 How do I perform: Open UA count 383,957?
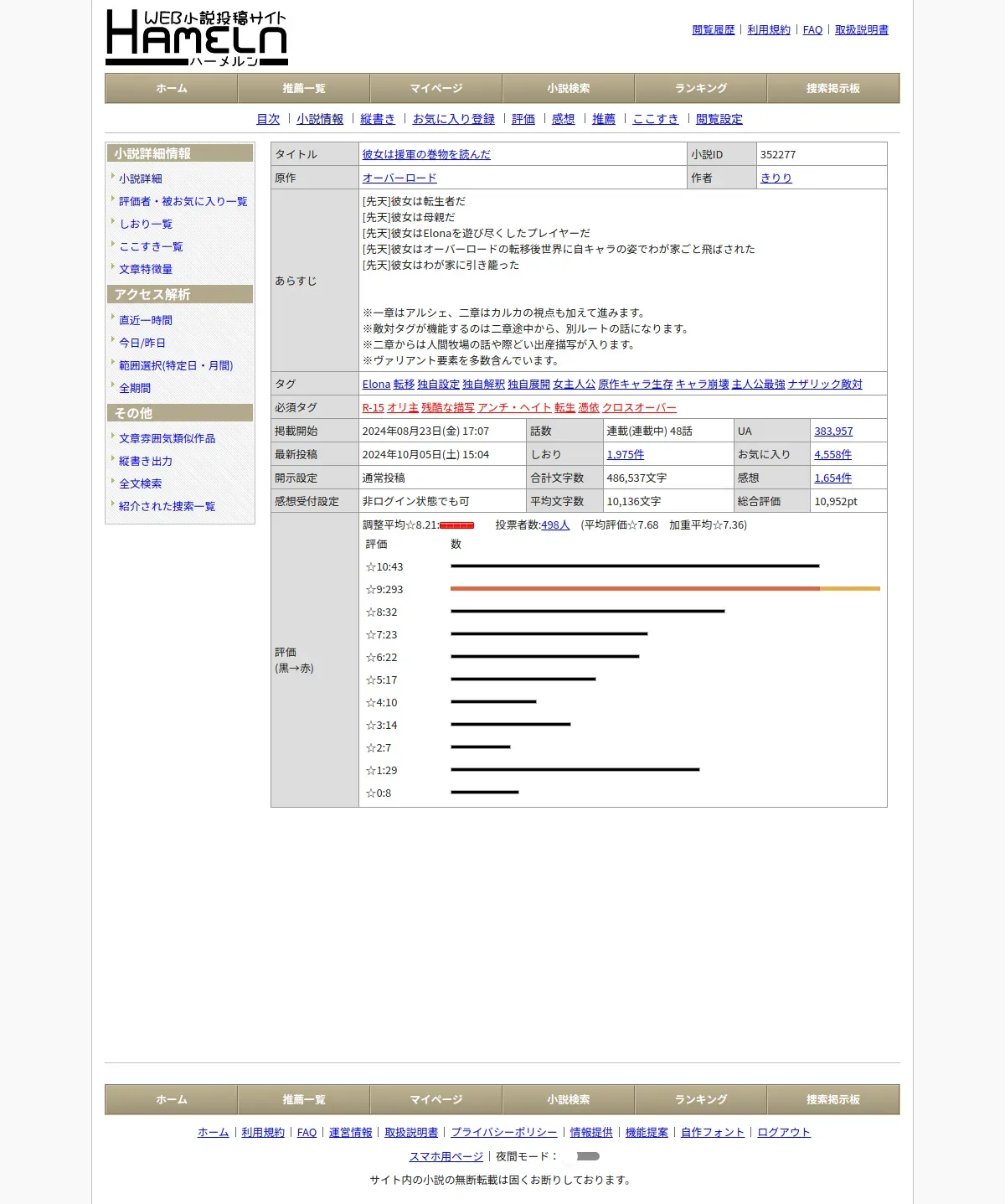pyautogui.click(x=833, y=431)
